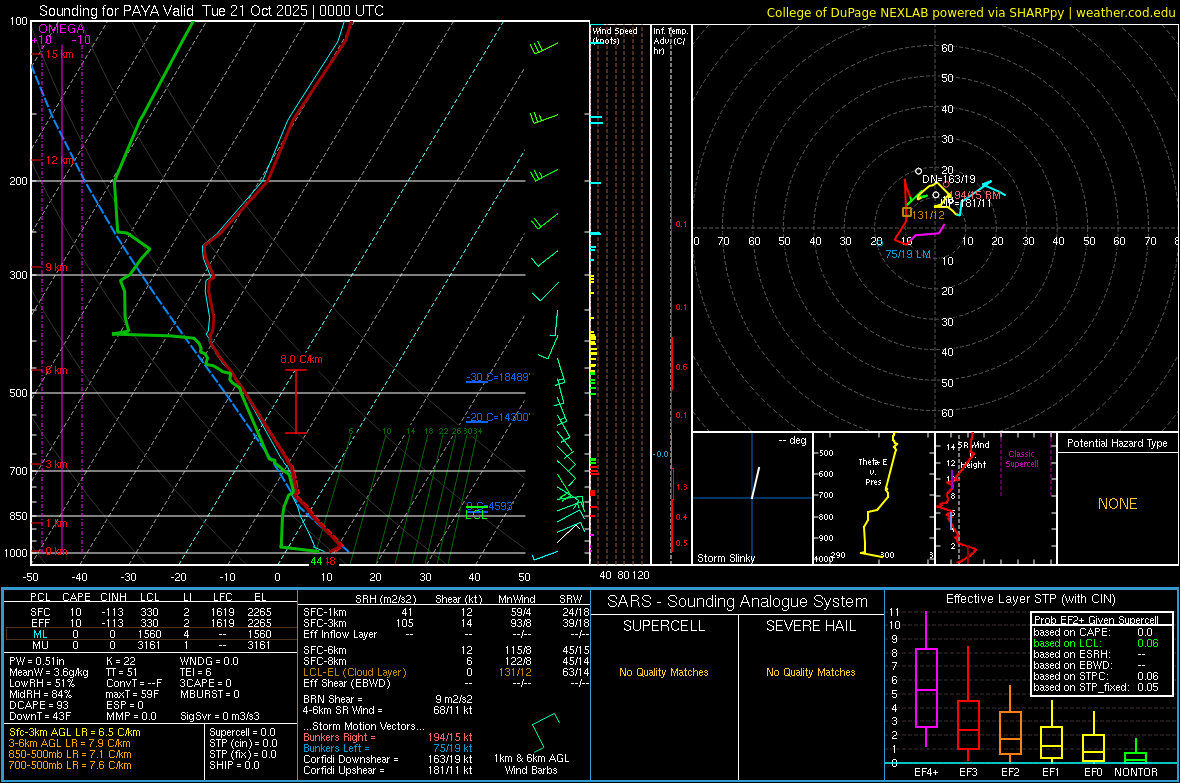Click the 'SFC-1km' shear row label
The width and height of the screenshot is (1180, 783).
point(325,612)
